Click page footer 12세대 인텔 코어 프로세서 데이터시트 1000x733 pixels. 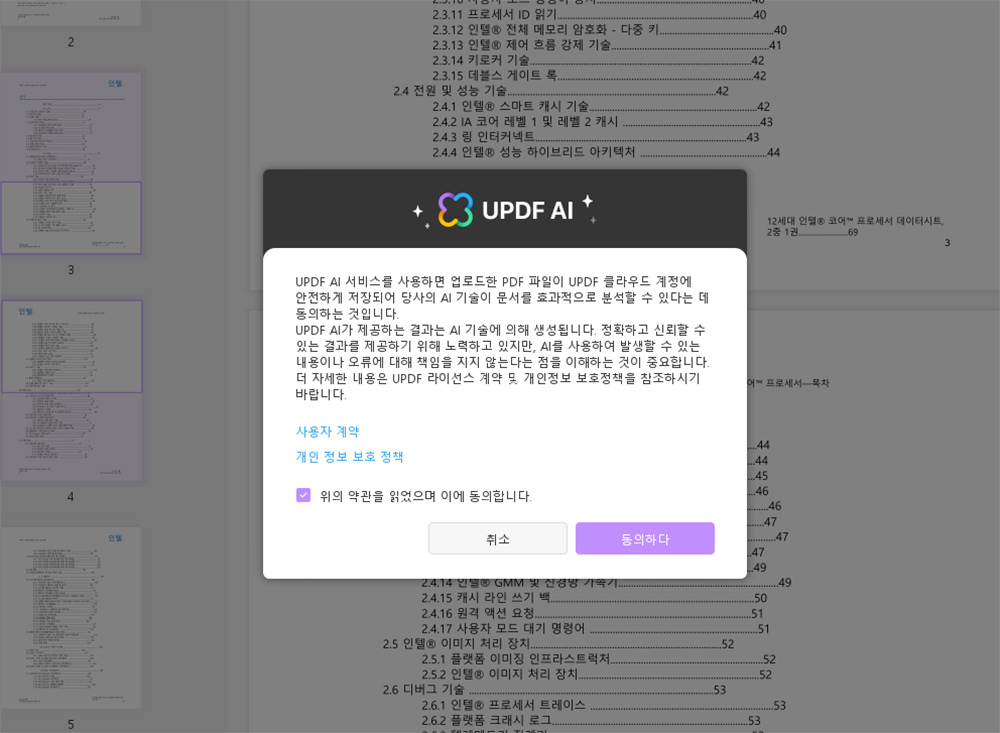click(855, 226)
